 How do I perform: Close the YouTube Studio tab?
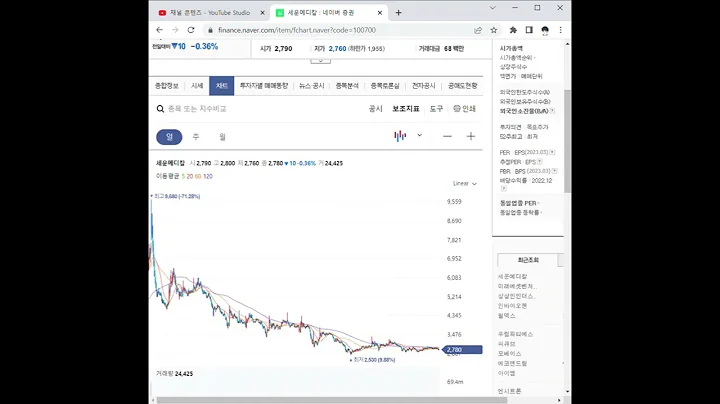click(x=263, y=13)
